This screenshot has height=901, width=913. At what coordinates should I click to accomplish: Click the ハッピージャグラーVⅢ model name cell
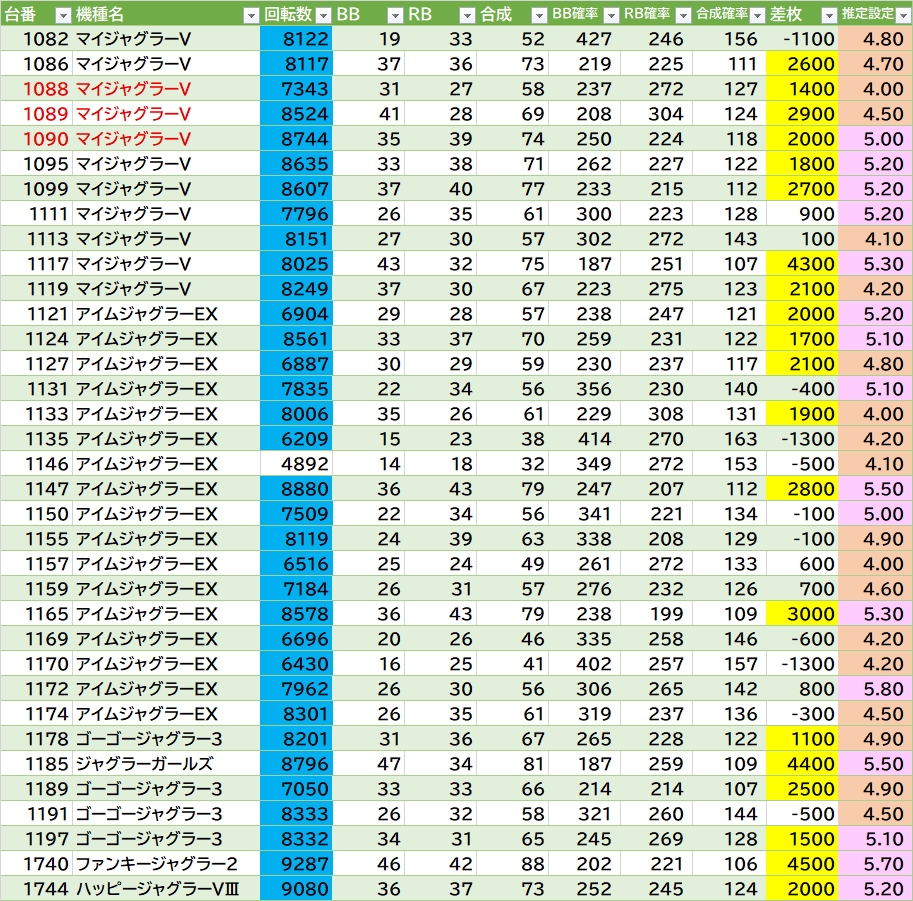tap(166, 889)
